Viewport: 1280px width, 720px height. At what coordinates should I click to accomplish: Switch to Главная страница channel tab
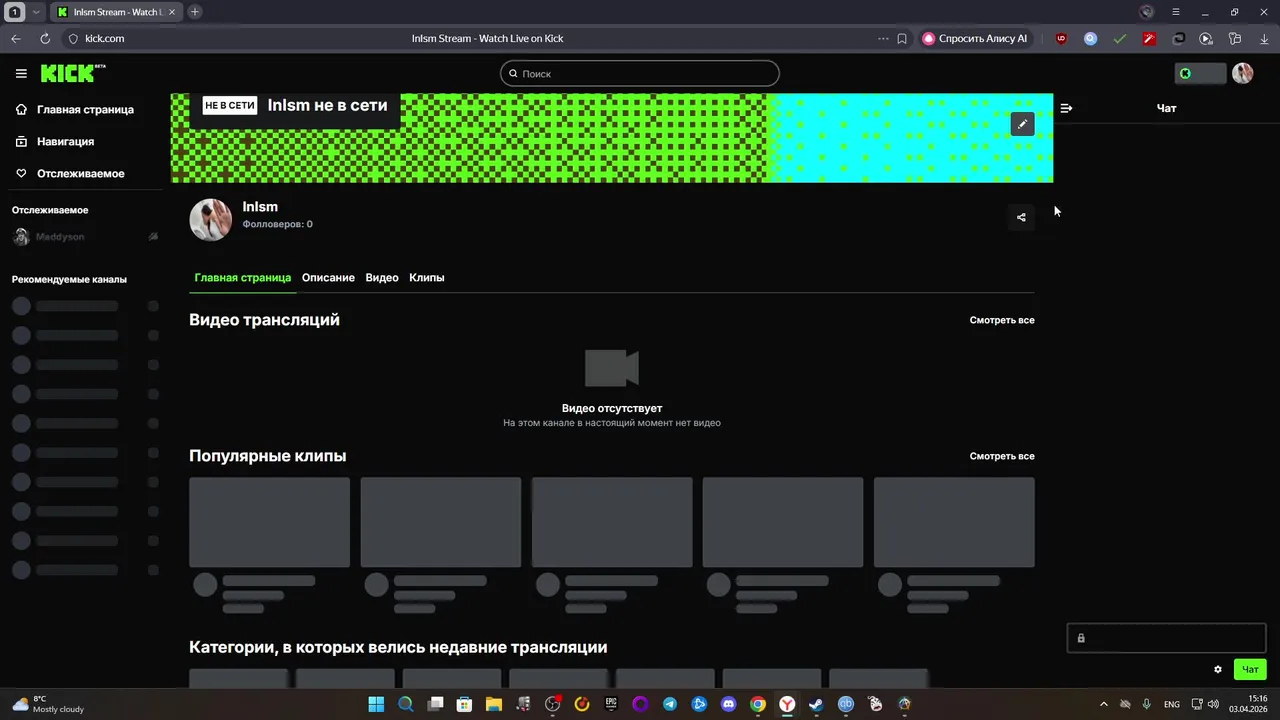(x=243, y=277)
